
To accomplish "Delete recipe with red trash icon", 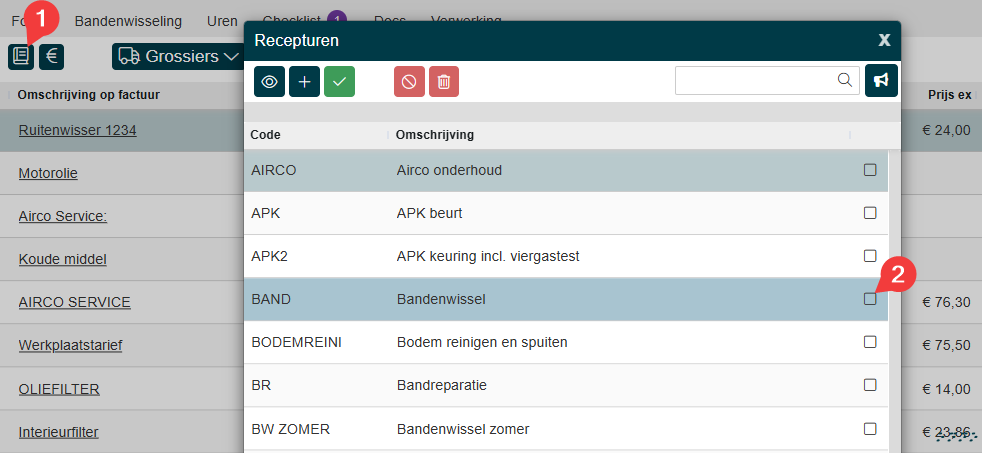I will click(444, 82).
